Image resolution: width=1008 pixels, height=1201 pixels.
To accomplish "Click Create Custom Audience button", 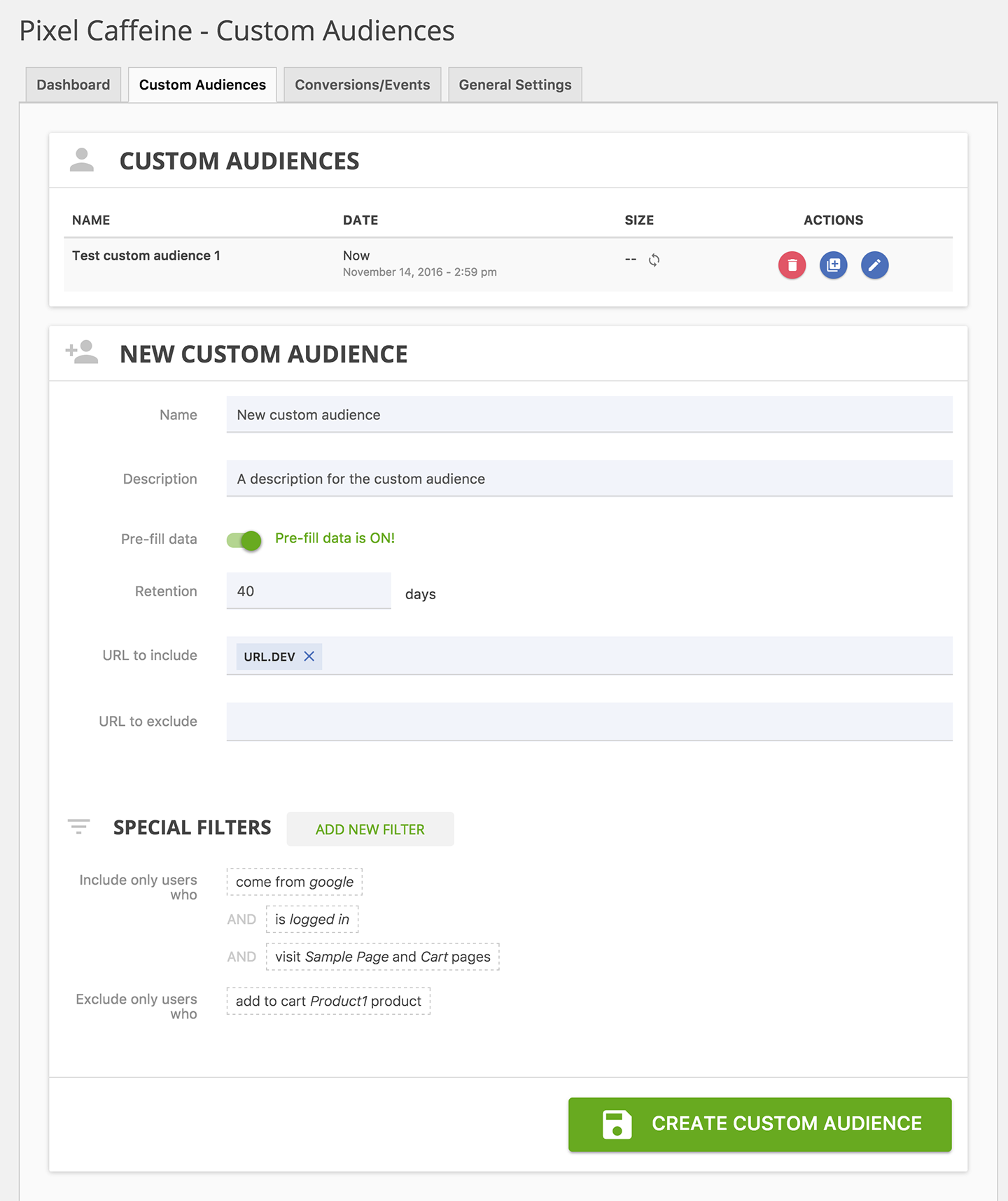I will 759,1124.
